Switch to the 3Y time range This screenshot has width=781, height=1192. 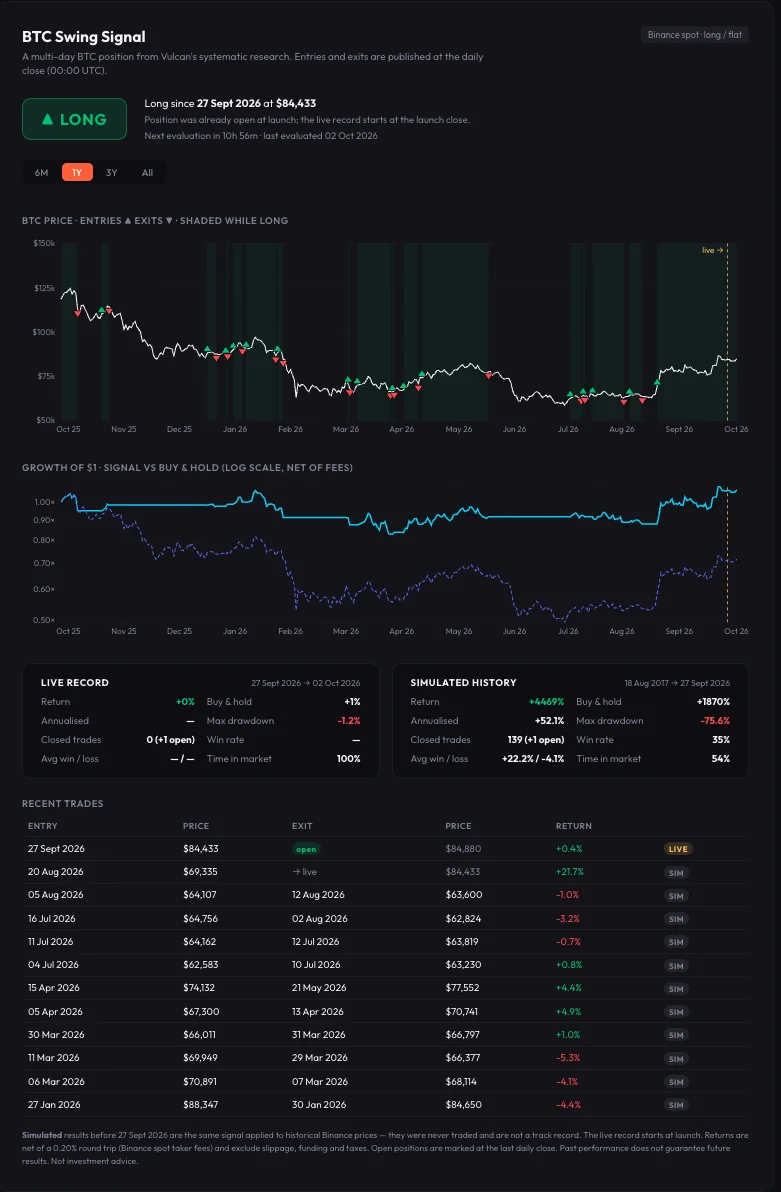click(x=112, y=173)
